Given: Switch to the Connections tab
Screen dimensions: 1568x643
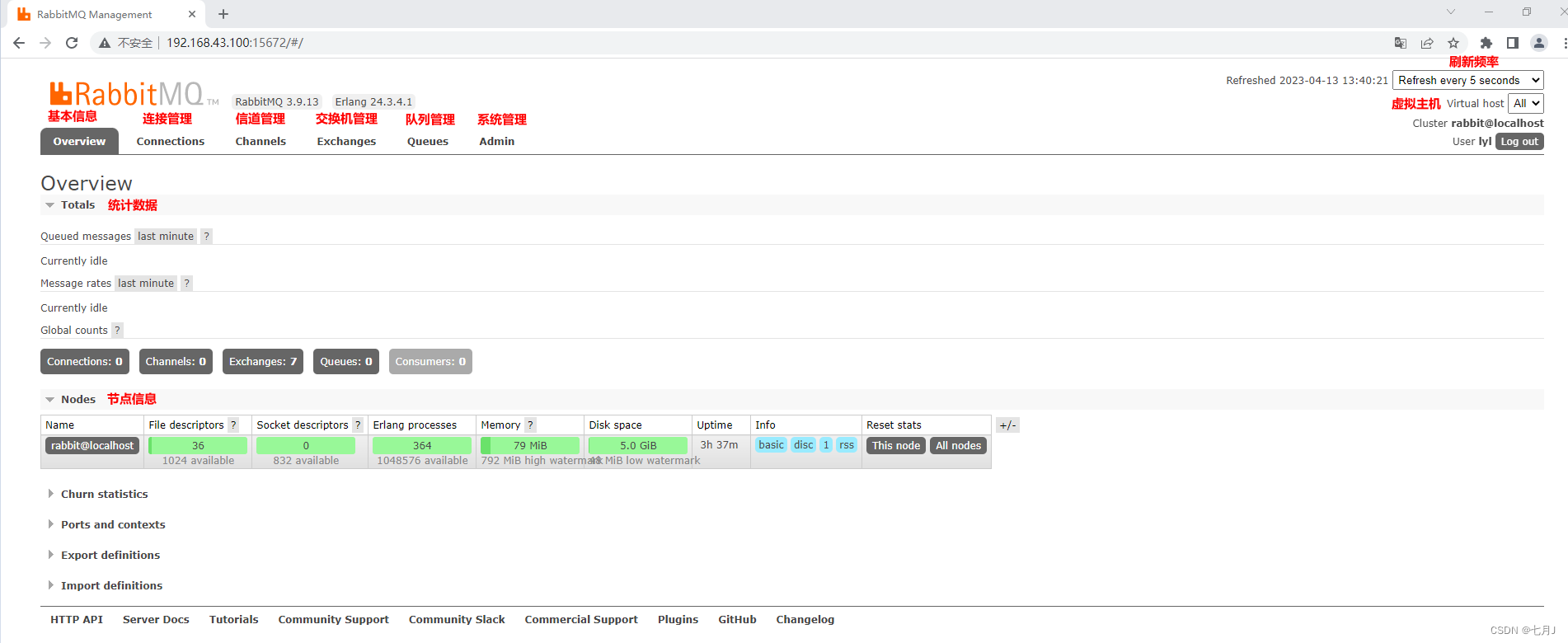Looking at the screenshot, I should (171, 141).
